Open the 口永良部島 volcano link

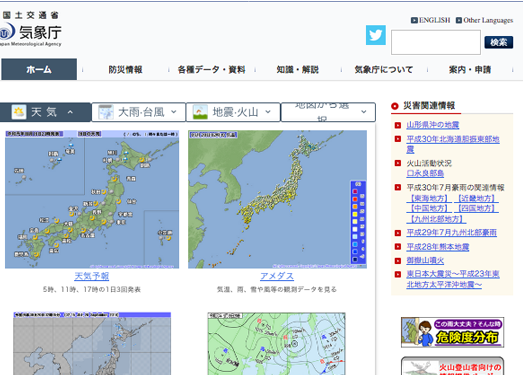(x=425, y=173)
